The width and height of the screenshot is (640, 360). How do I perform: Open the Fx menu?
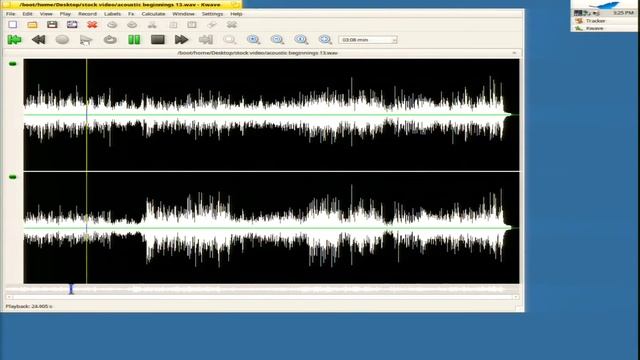[x=131, y=14]
